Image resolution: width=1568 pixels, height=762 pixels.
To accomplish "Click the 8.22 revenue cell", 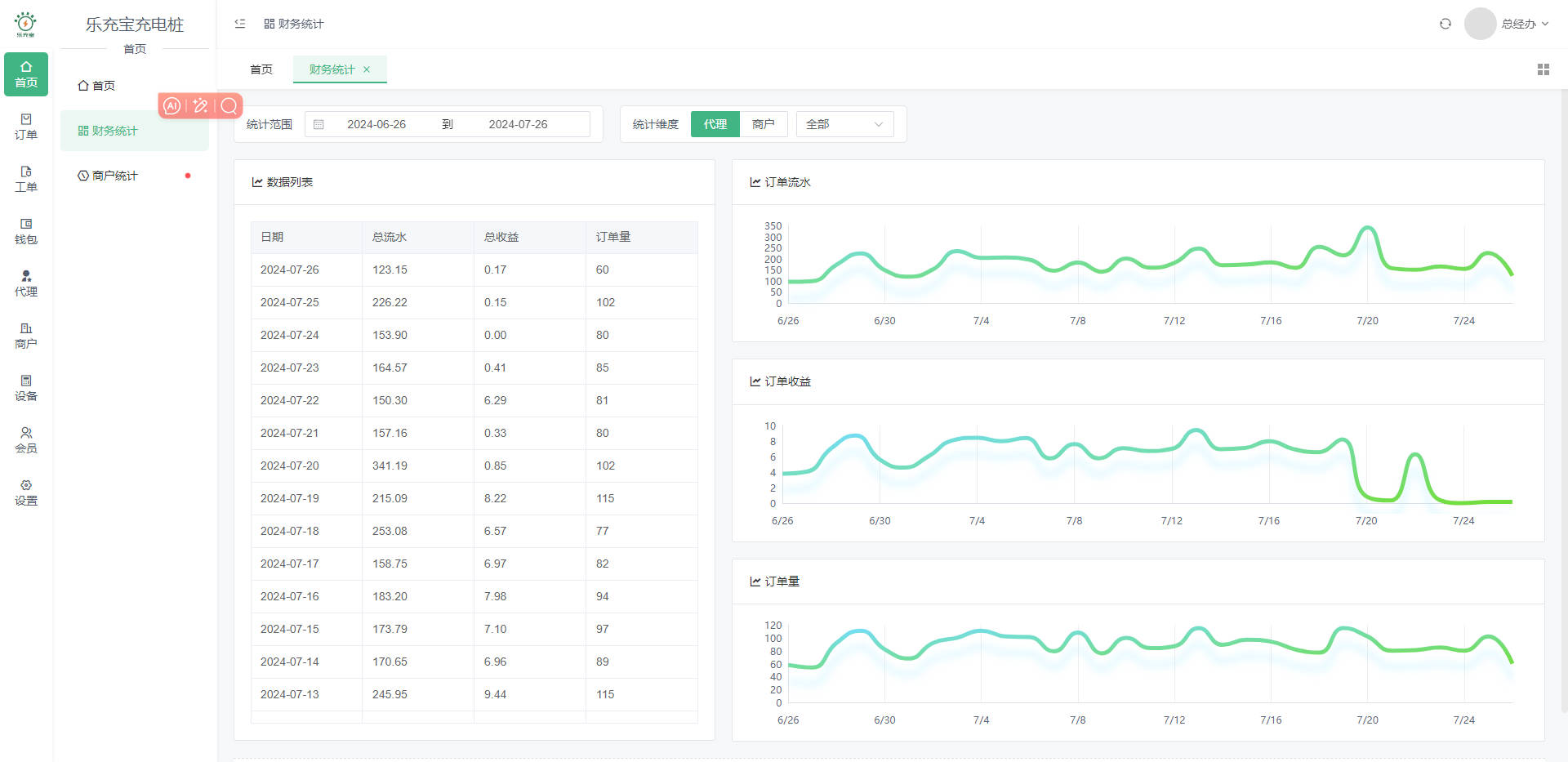I will 530,498.
